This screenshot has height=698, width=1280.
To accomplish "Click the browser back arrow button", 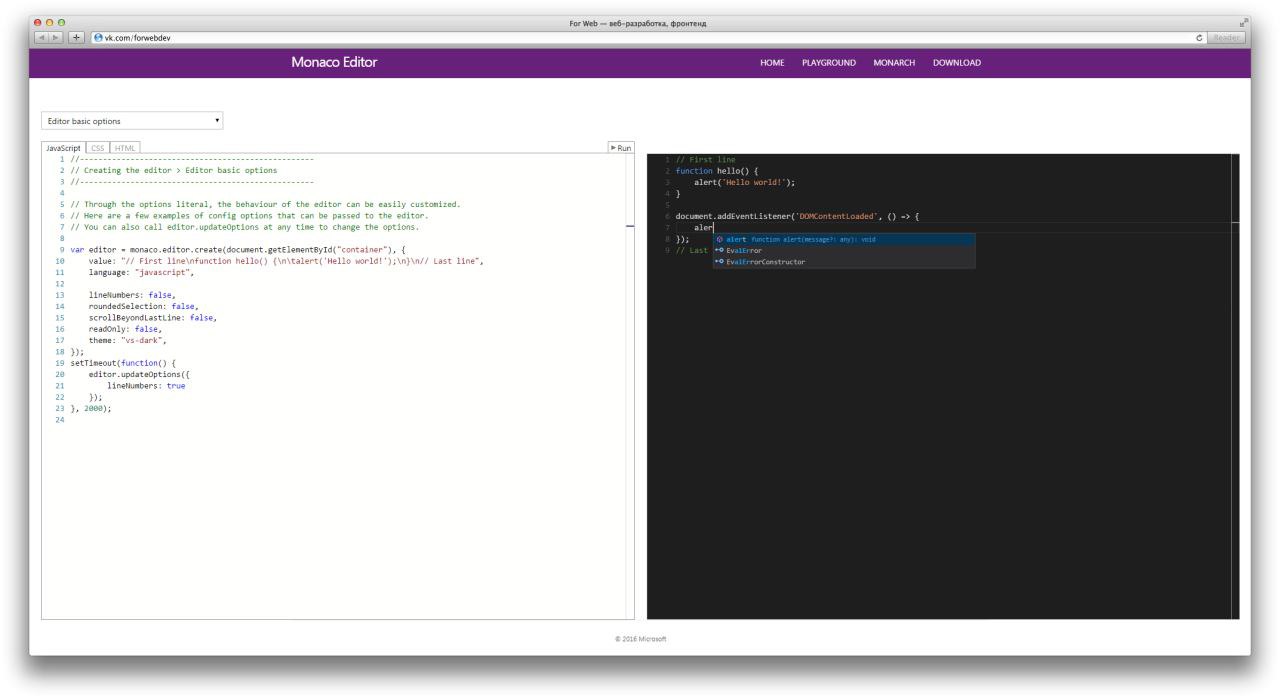I will pyautogui.click(x=41, y=37).
